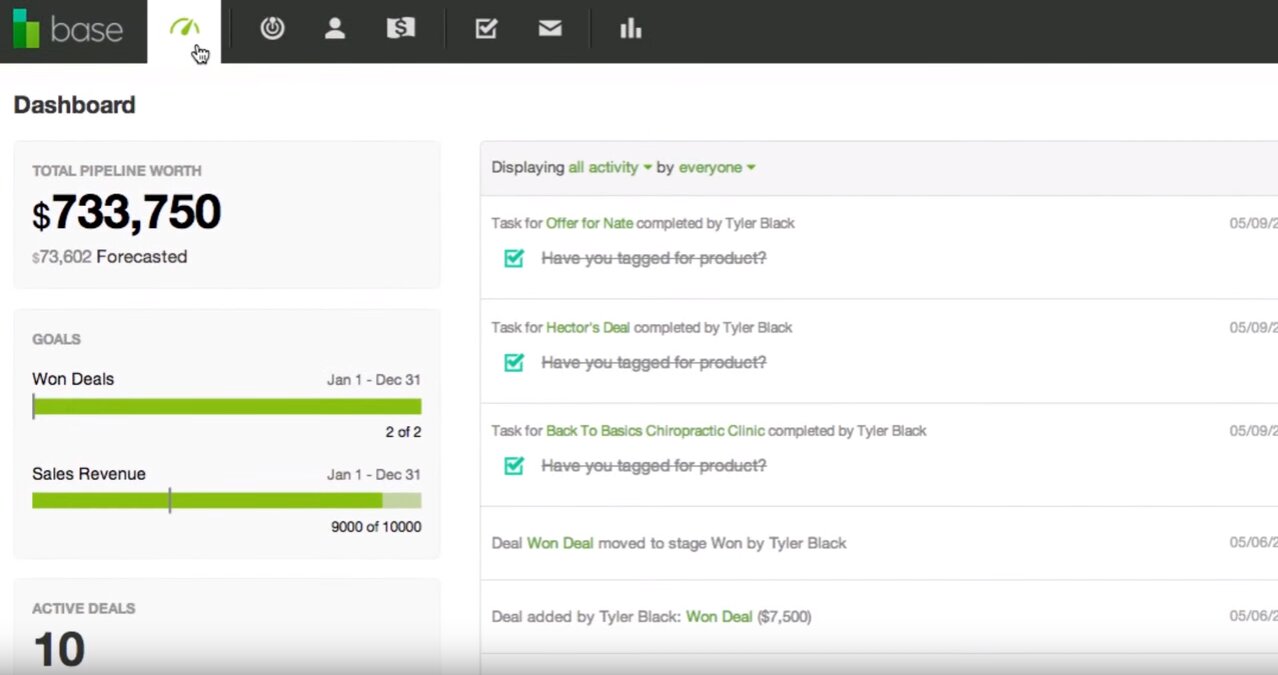This screenshot has height=675, width=1278.
Task: Click Won Deal link in moved-to-stage entry
Action: click(560, 544)
